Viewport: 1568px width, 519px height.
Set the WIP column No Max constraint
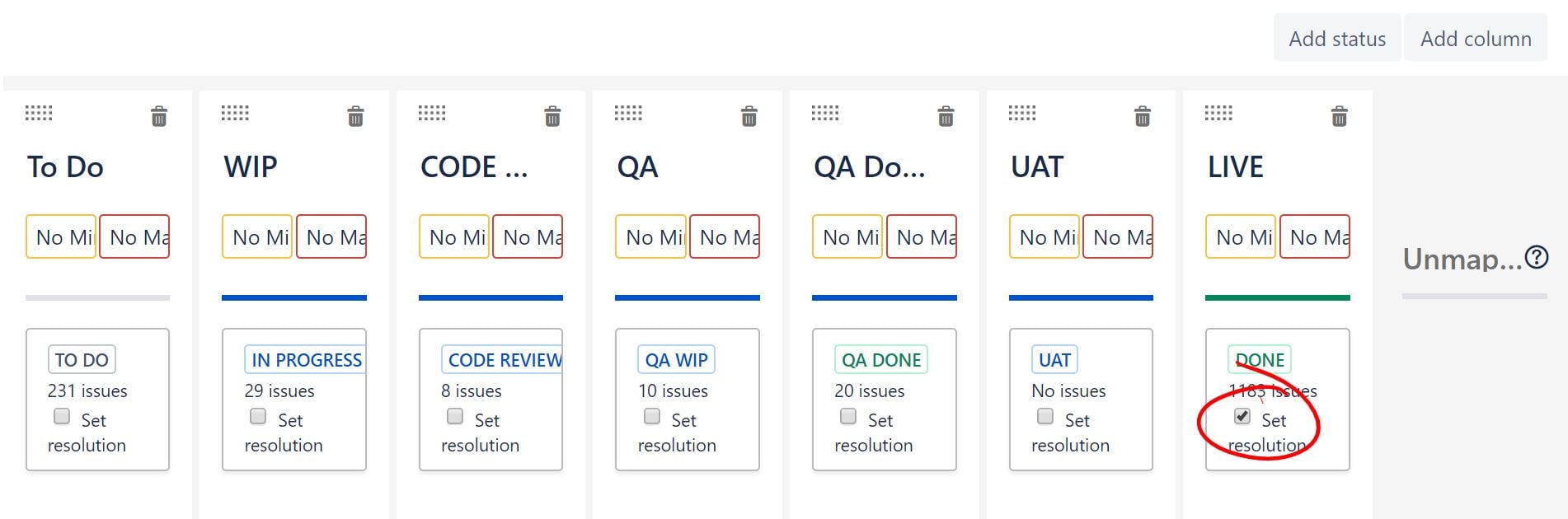tap(331, 237)
